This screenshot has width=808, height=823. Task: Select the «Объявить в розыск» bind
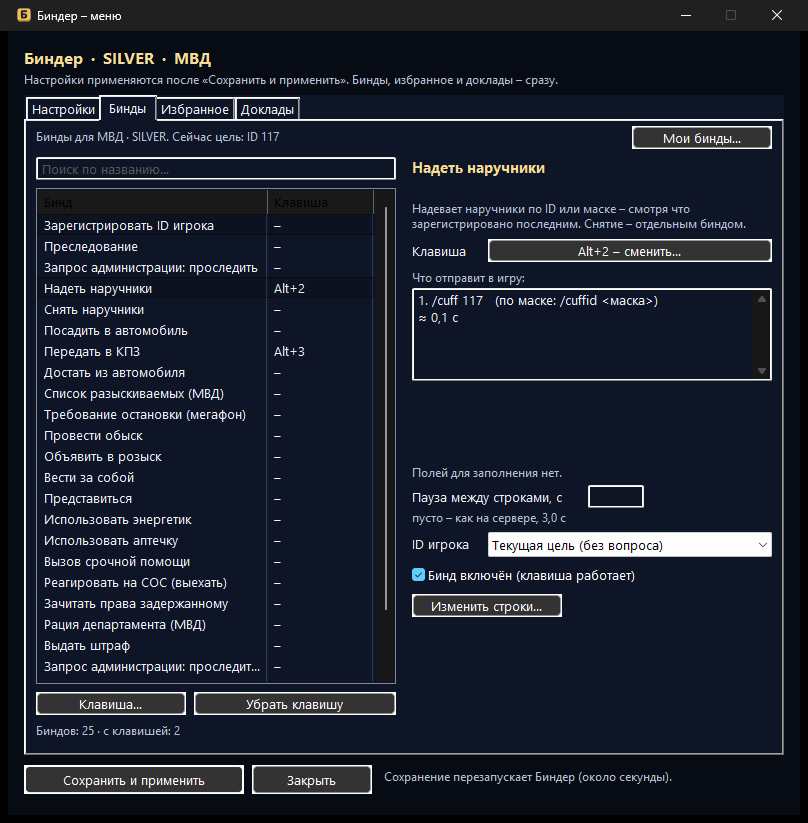[x=205, y=457]
